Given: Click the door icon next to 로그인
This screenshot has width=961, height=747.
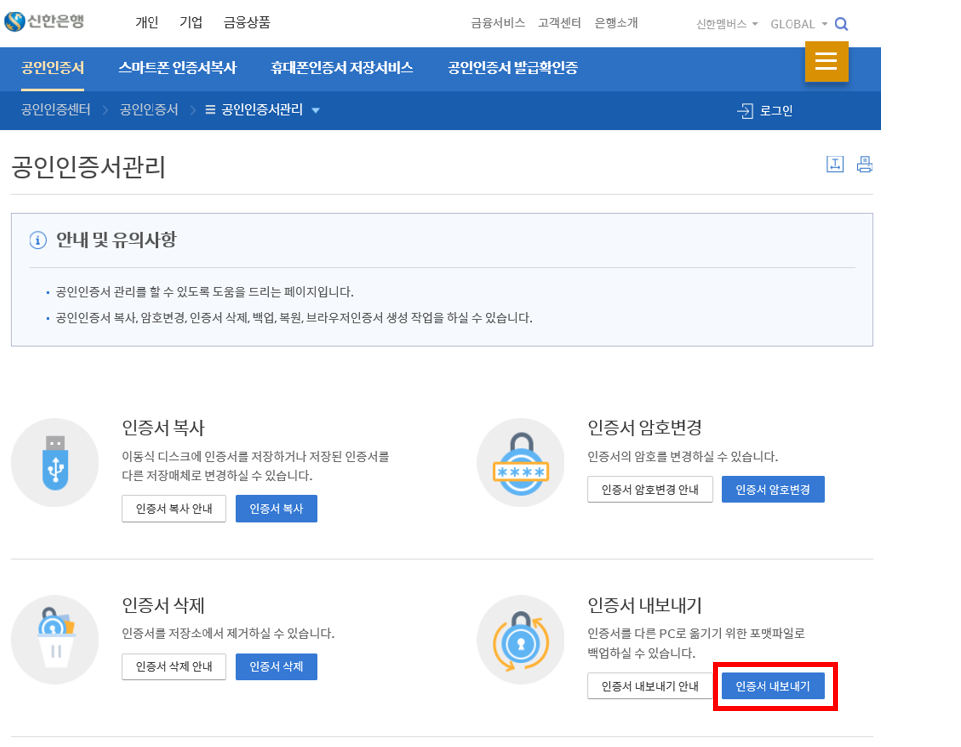Looking at the screenshot, I should click(745, 111).
